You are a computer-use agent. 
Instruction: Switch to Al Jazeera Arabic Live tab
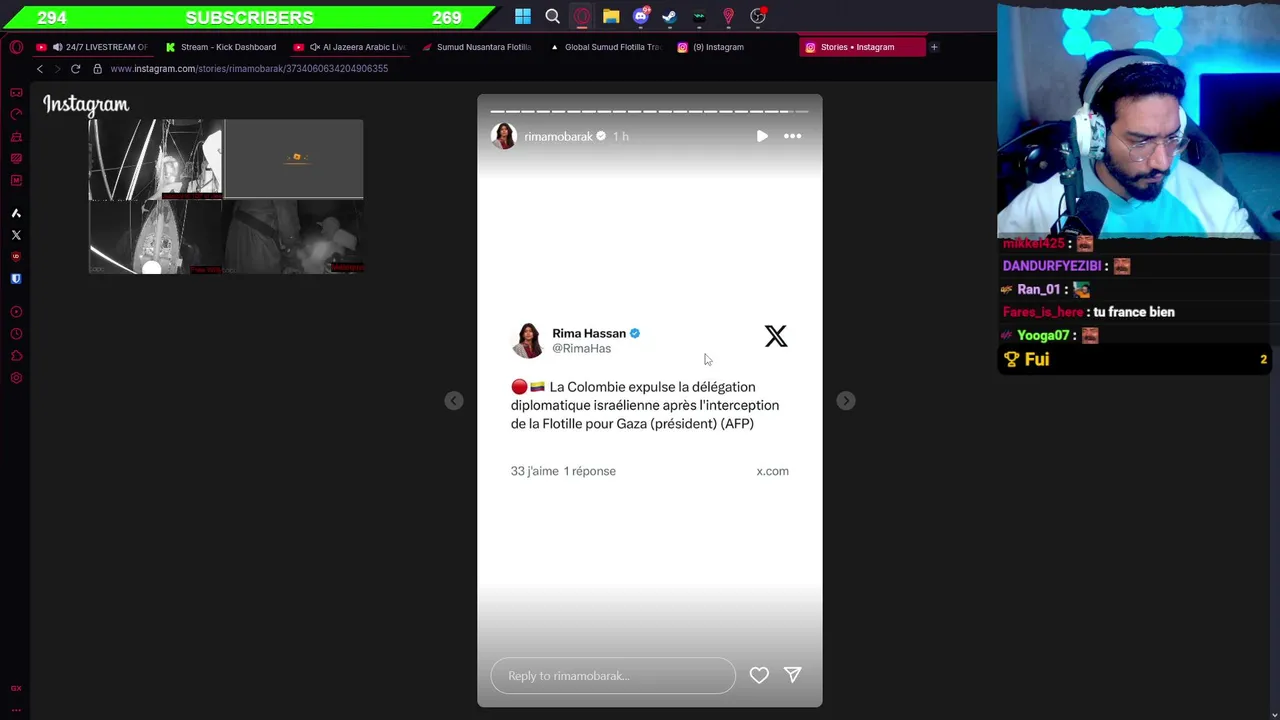[x=350, y=47]
